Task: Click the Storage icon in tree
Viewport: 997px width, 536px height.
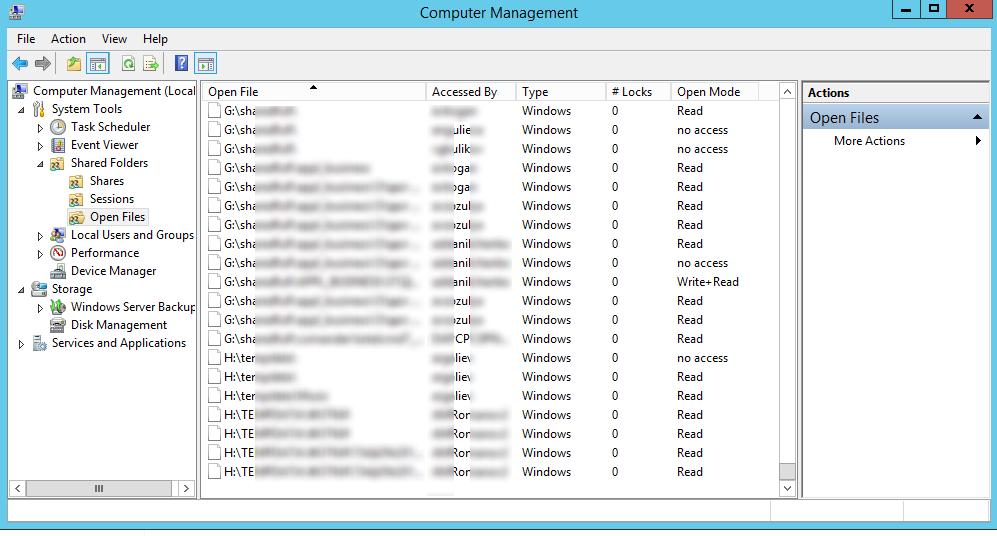Action: click(x=39, y=289)
